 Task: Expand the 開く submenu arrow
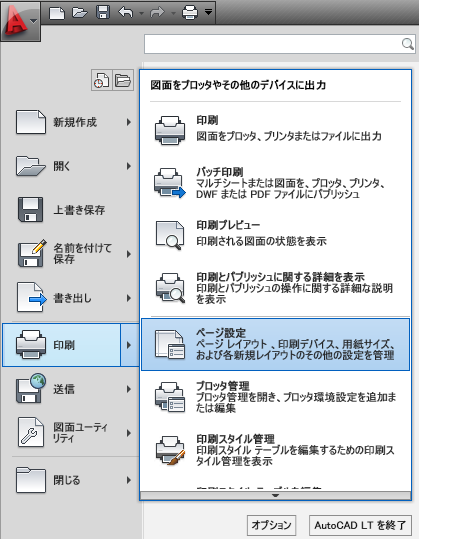coord(129,166)
